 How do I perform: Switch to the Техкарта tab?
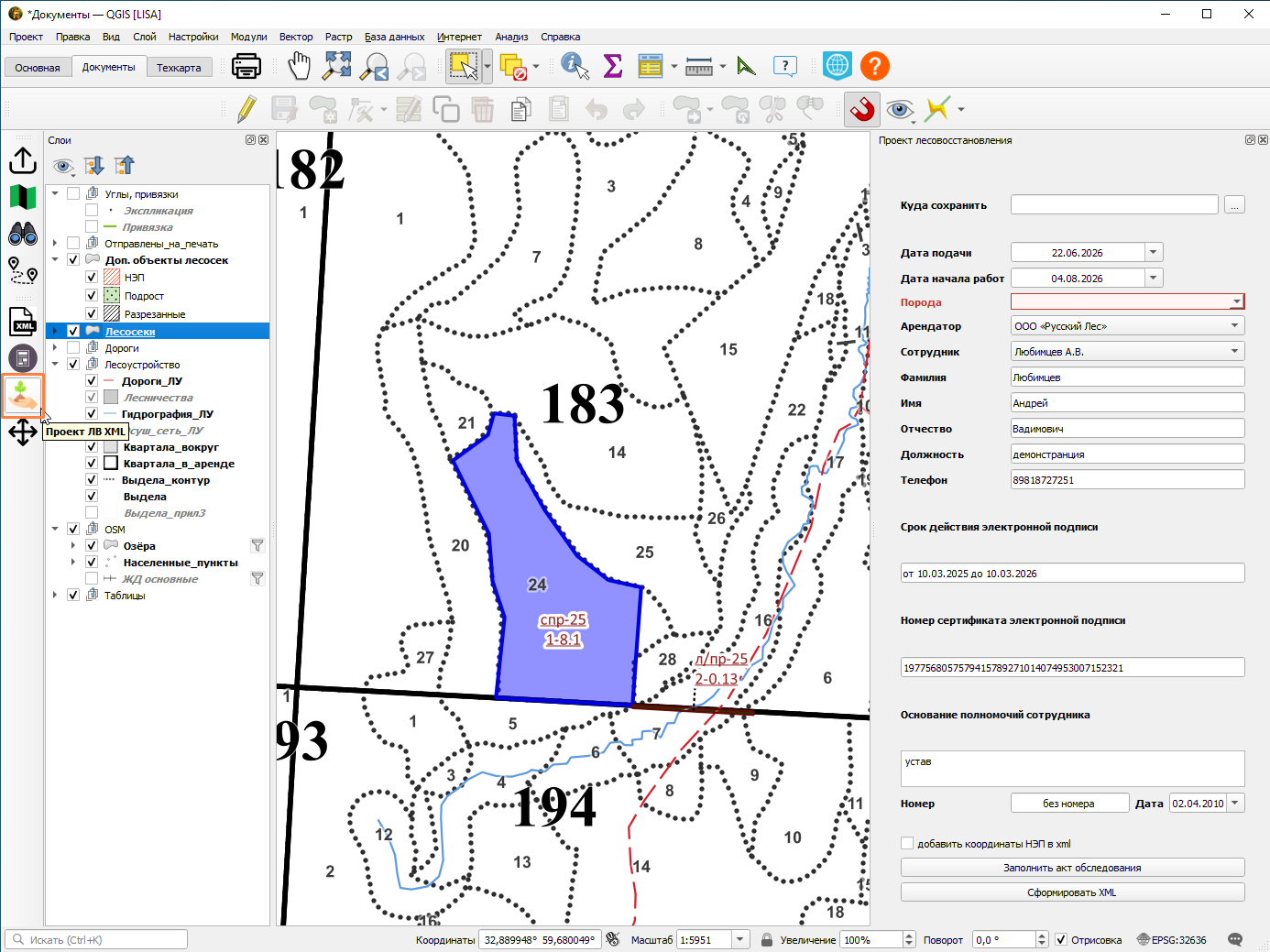click(x=179, y=68)
